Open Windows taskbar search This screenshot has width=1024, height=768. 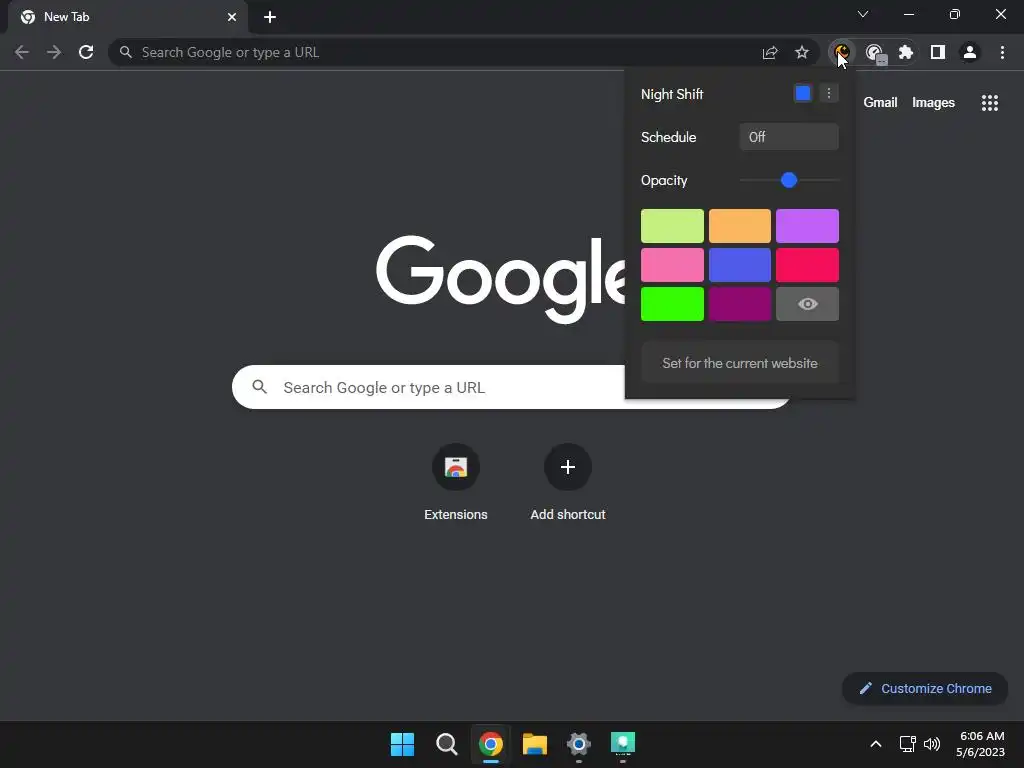[x=447, y=744]
